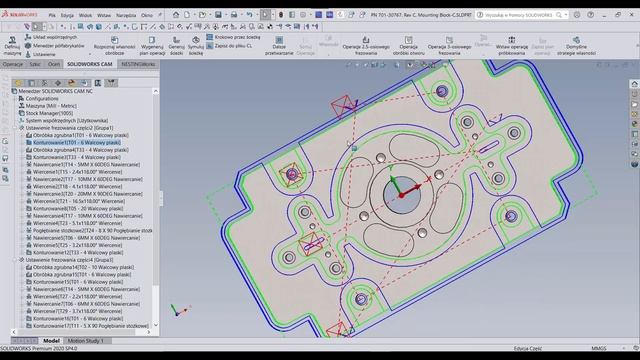This screenshot has width=640, height=360.
Task: Select Wiercenie3[T21 - 16.5x118.00°] operation
Action: pyautogui.click(x=79, y=201)
